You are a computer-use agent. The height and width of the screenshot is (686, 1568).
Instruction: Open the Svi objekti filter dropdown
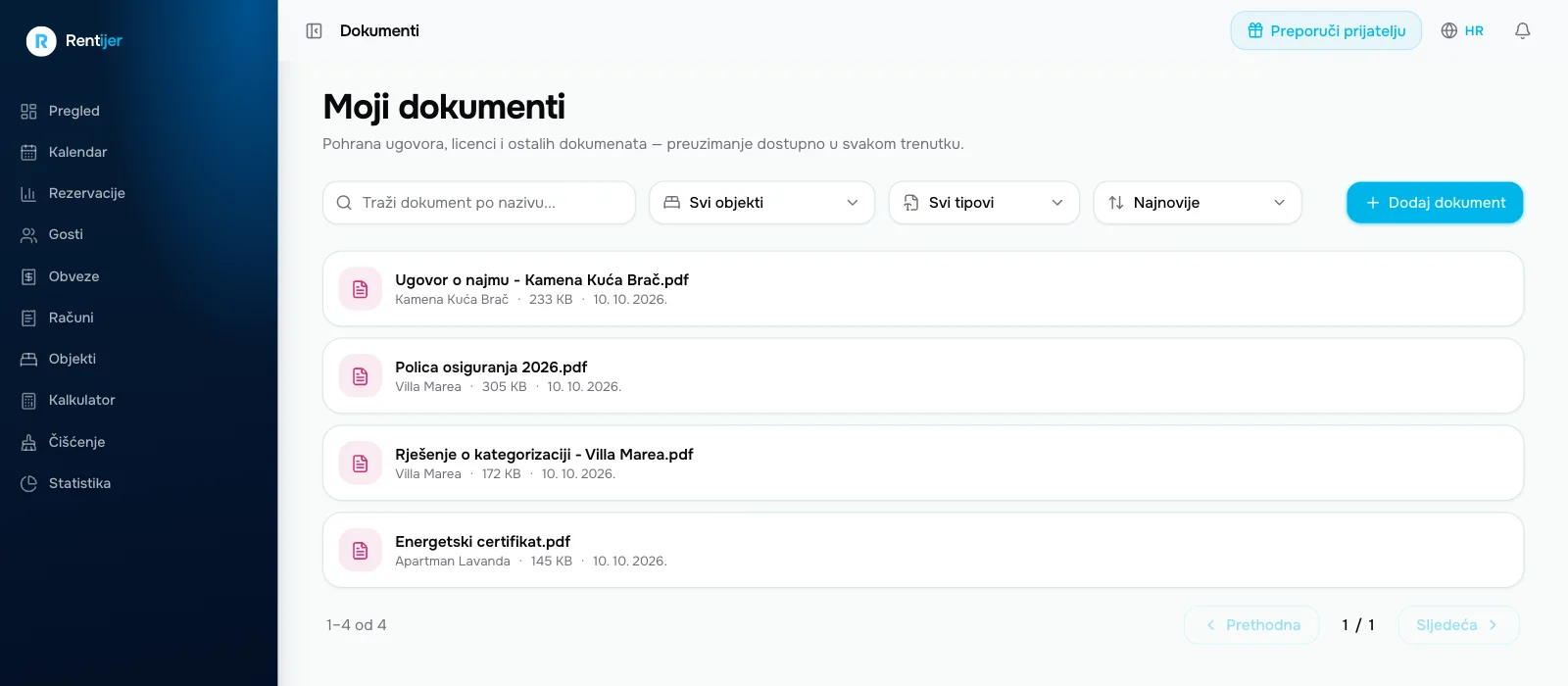[x=761, y=203]
